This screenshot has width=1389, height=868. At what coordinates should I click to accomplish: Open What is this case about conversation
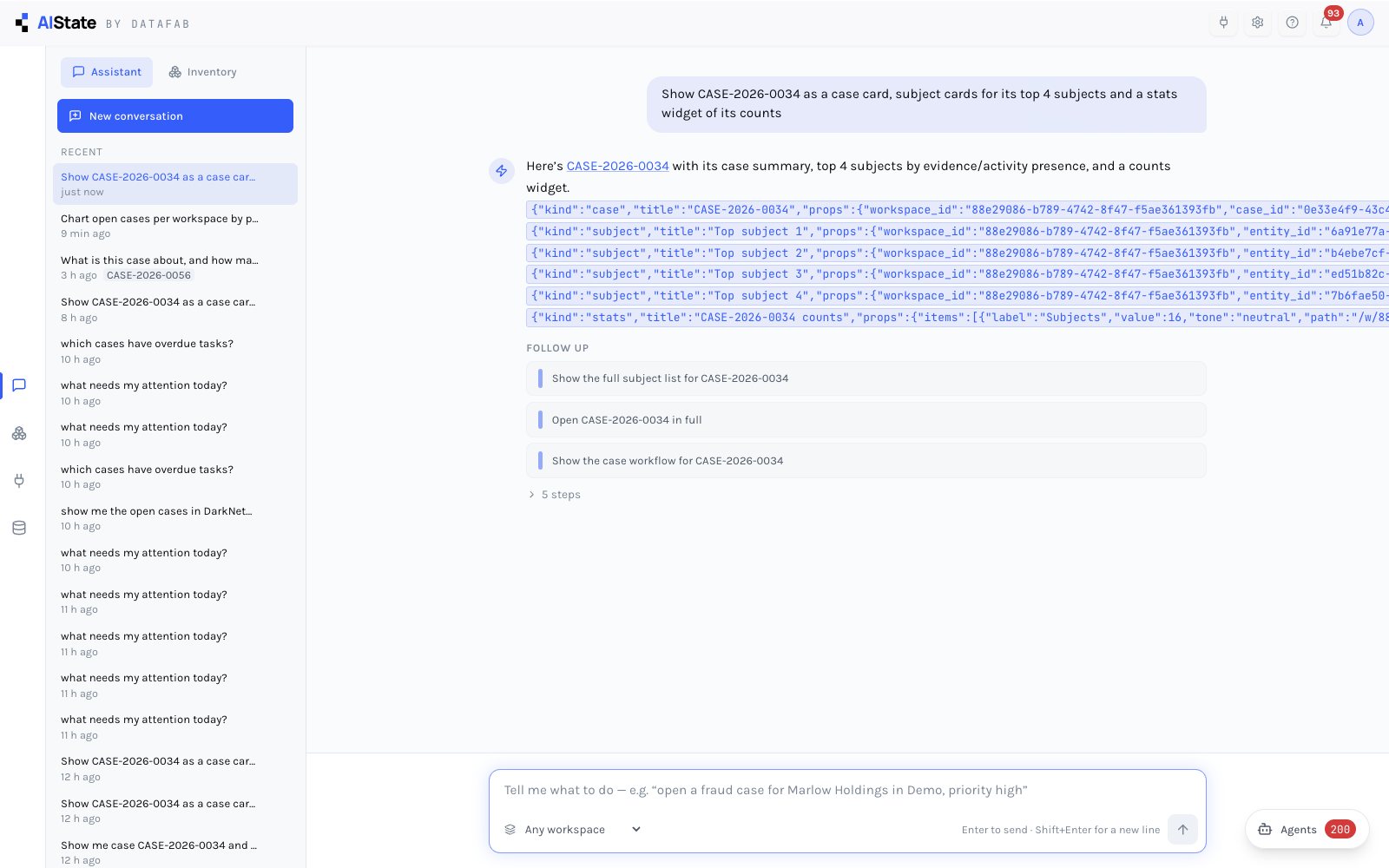coord(175,267)
